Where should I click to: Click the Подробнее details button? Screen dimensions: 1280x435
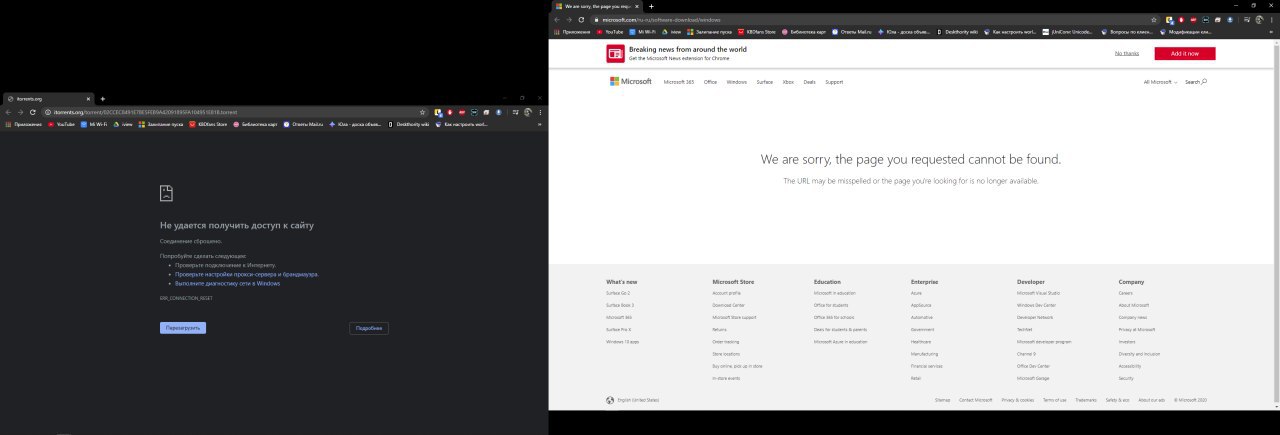369,328
